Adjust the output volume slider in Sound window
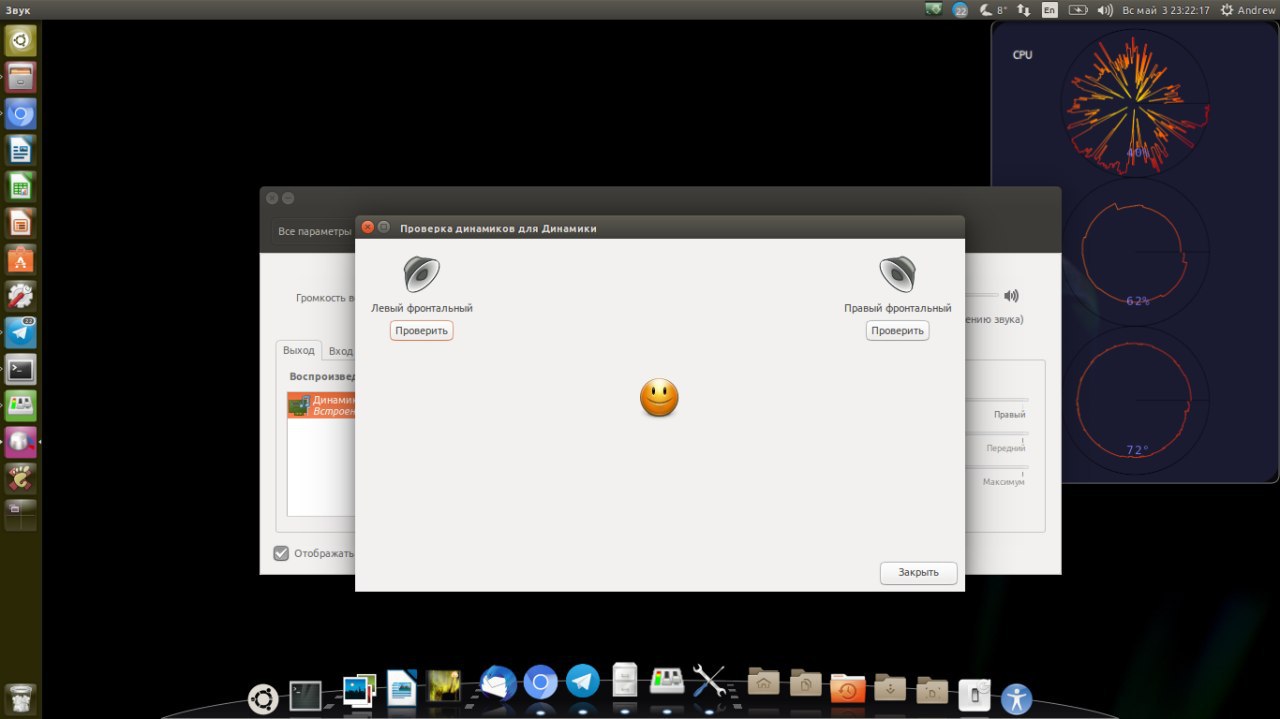This screenshot has height=719, width=1280. click(982, 296)
